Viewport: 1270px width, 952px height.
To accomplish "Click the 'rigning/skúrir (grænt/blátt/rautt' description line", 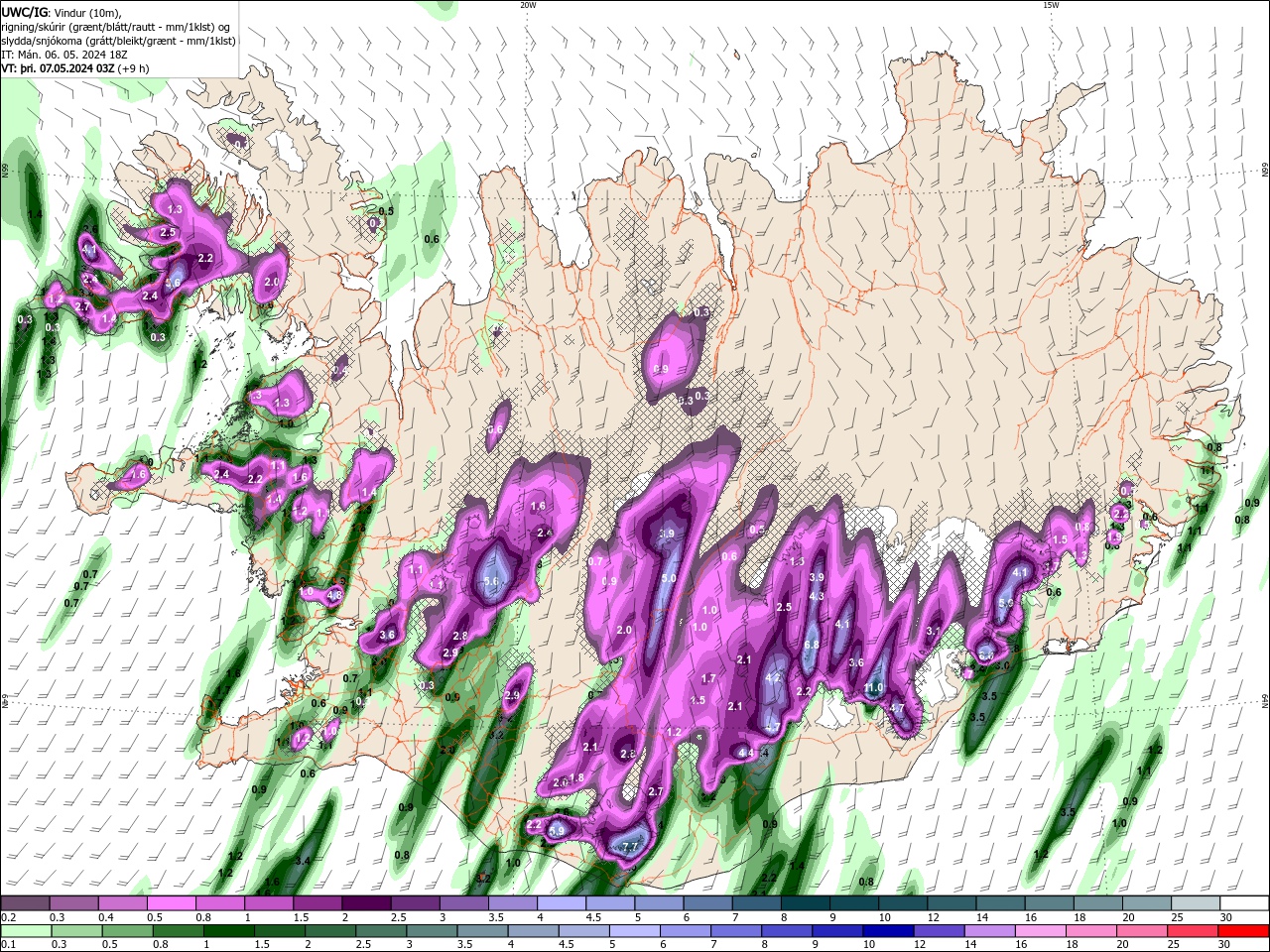I will click(x=115, y=27).
